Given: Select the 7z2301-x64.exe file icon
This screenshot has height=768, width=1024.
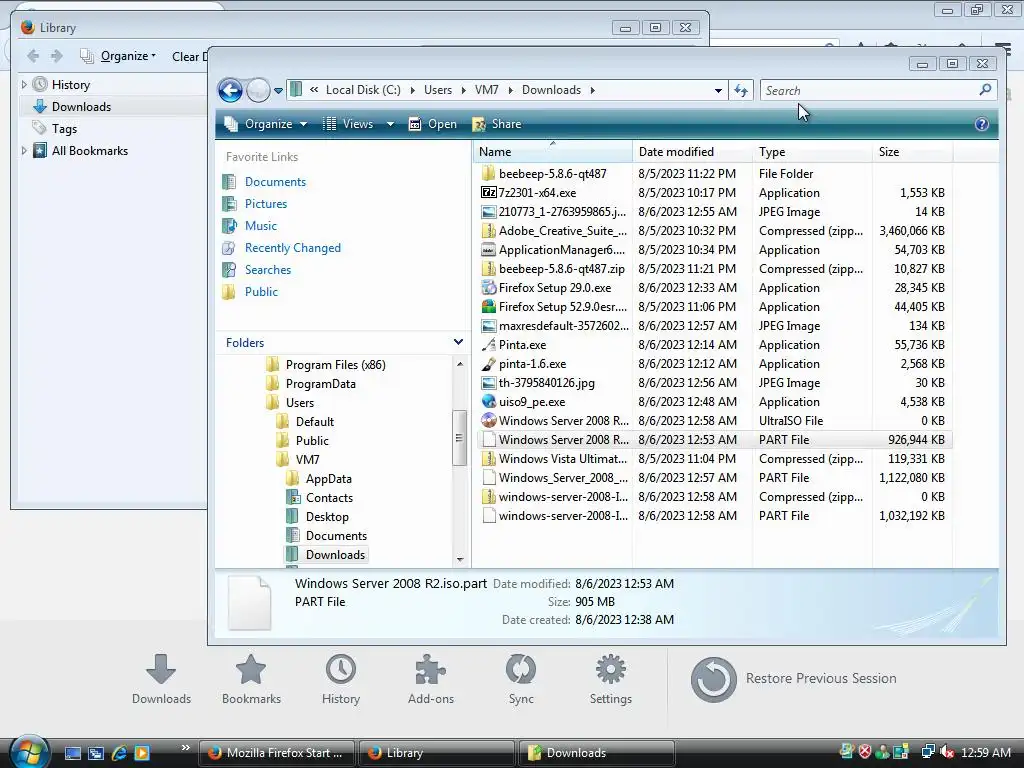Looking at the screenshot, I should 488,193.
